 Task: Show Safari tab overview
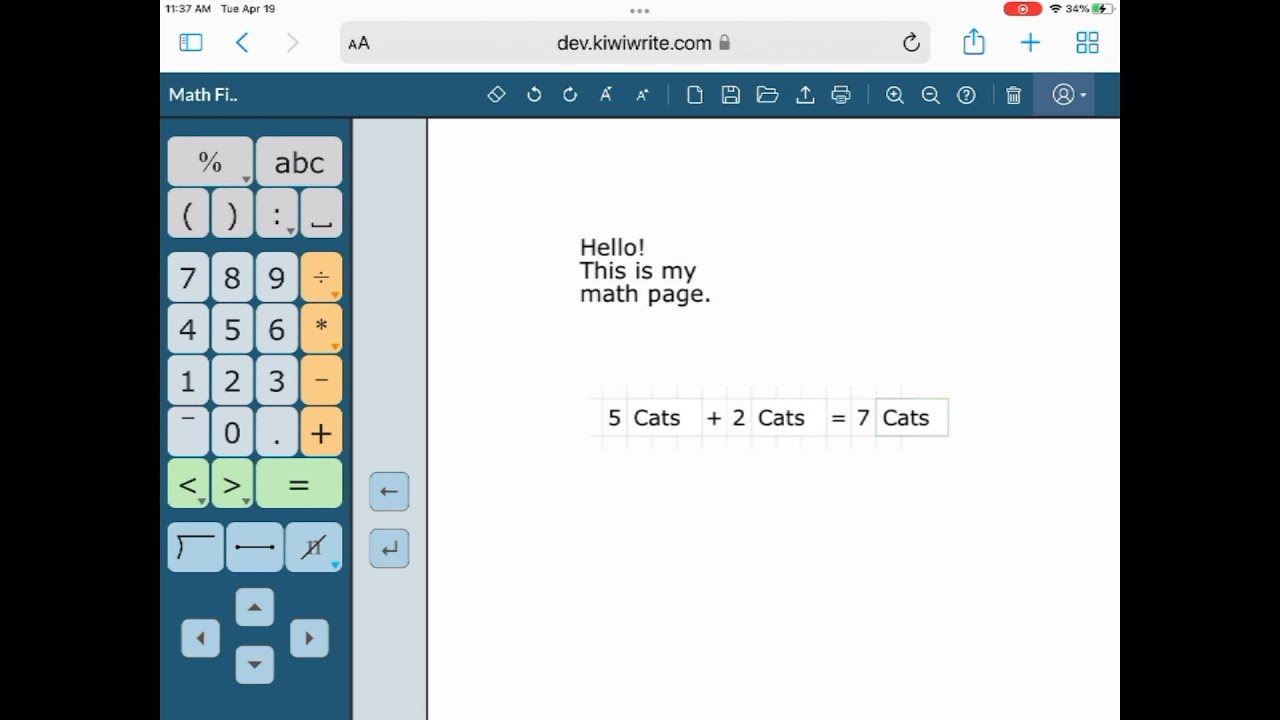coord(1087,42)
